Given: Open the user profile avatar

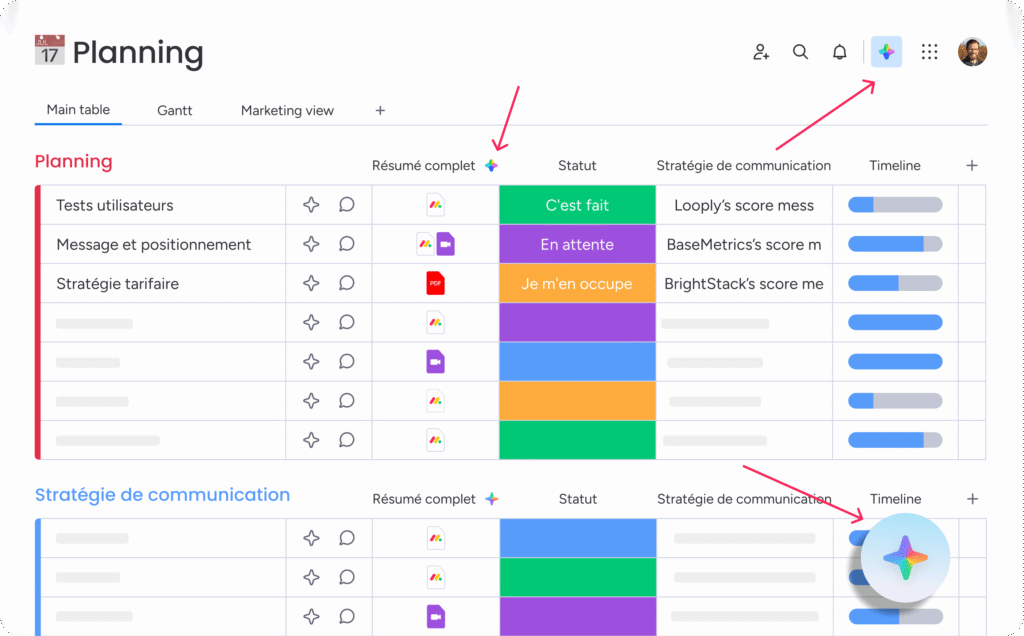Looking at the screenshot, I should tap(972, 52).
